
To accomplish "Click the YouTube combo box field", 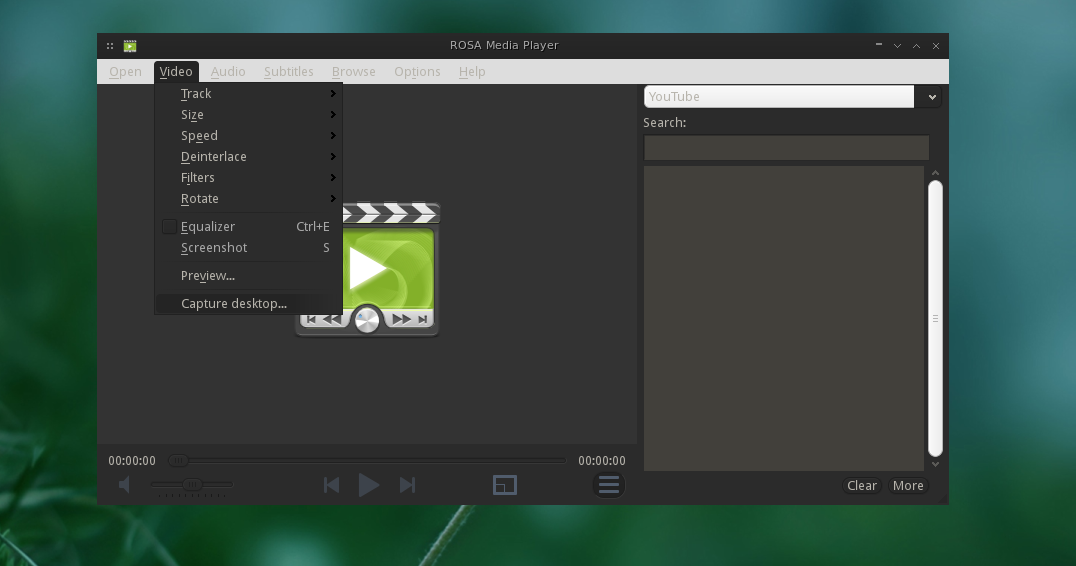I will [779, 97].
